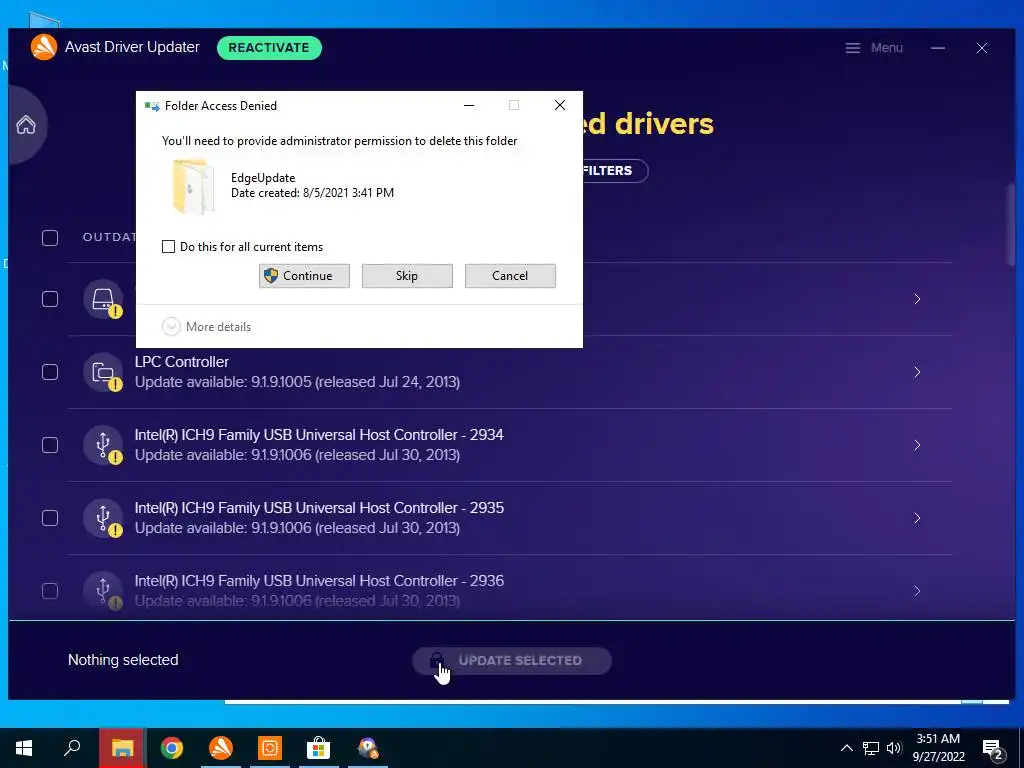This screenshot has height=768, width=1024.
Task: Click 'LPC Controller' driver name
Action: point(182,362)
